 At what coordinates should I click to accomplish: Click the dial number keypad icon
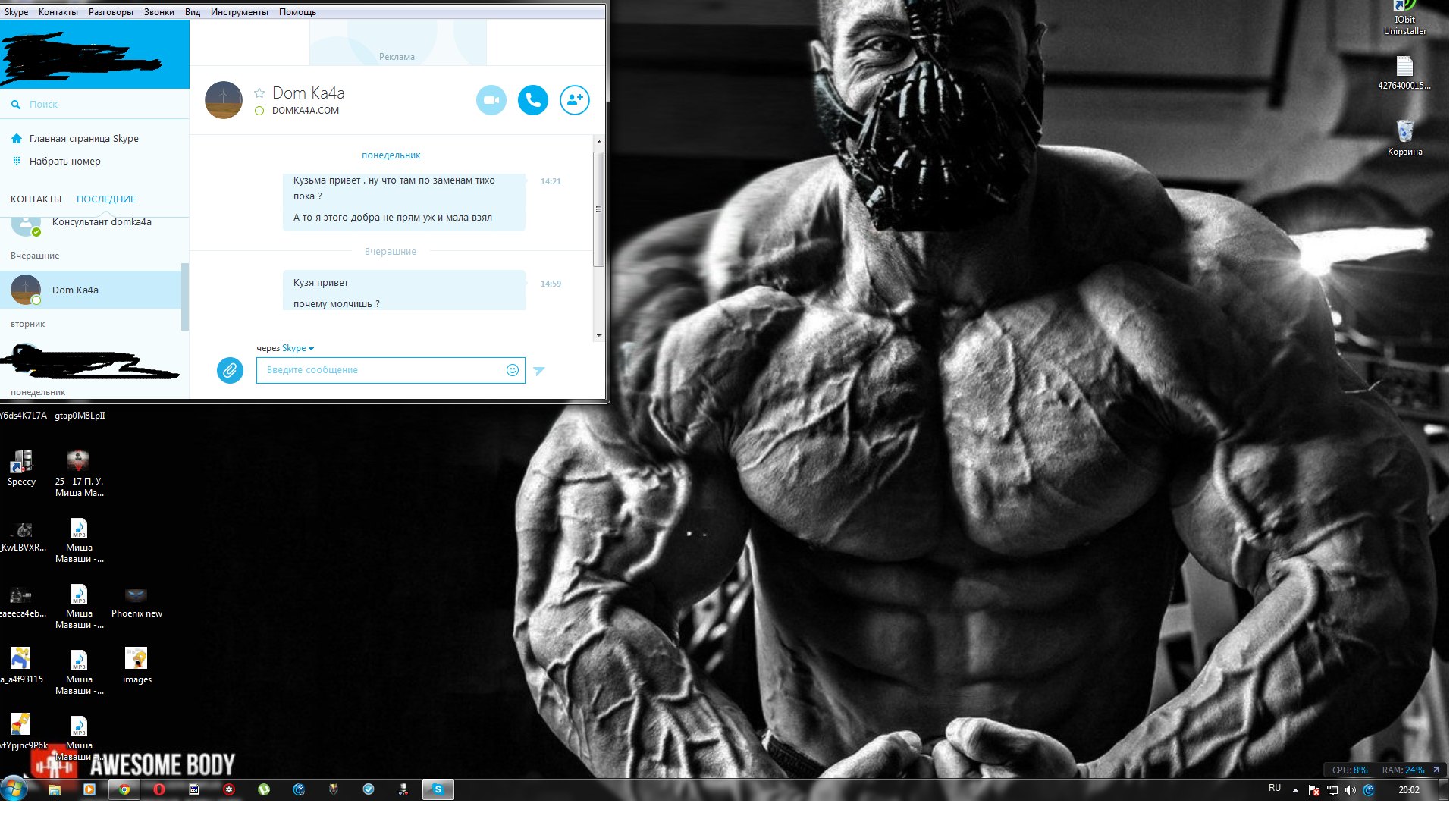tap(17, 162)
